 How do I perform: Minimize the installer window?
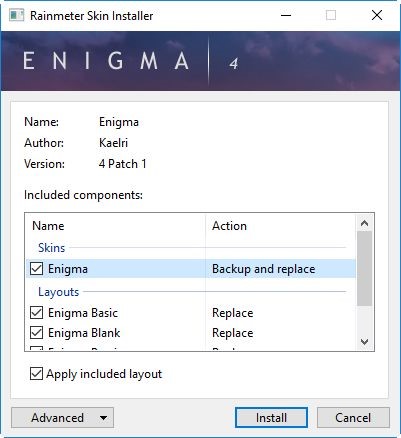286,15
